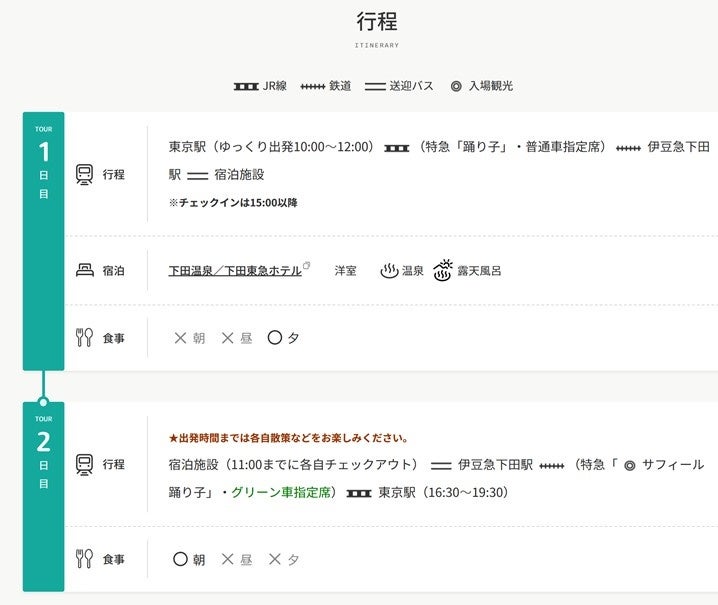Click Day 2 breakfast 朝 circle mark
Screen dimensions: 718x605
pos(180,559)
